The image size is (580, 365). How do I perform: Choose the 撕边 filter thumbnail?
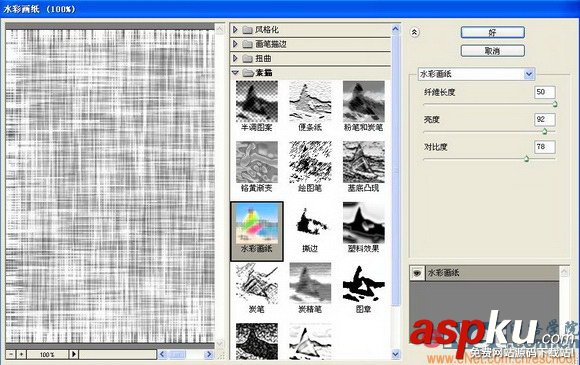click(310, 223)
